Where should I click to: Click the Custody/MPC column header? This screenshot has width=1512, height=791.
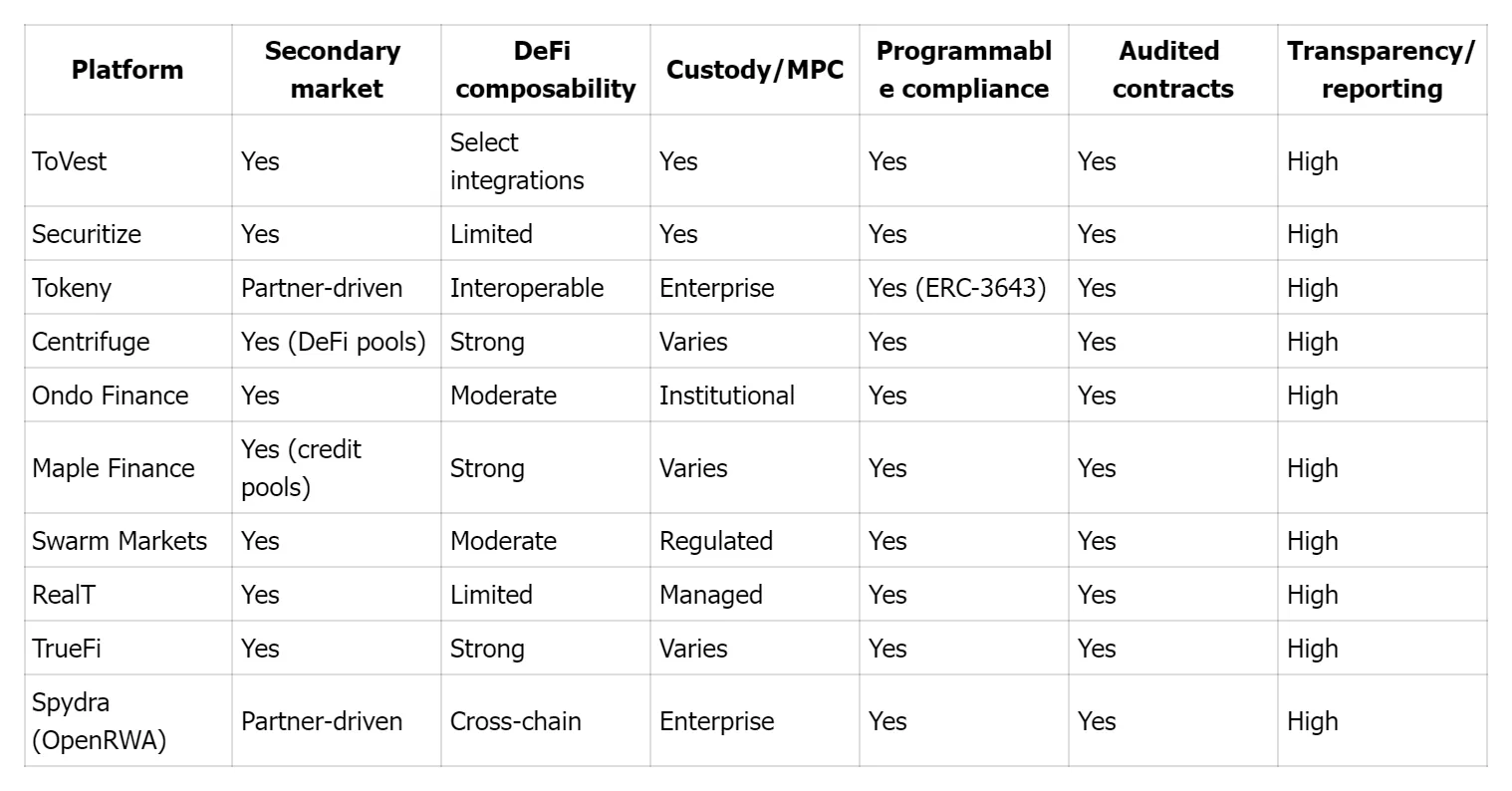coord(754,70)
